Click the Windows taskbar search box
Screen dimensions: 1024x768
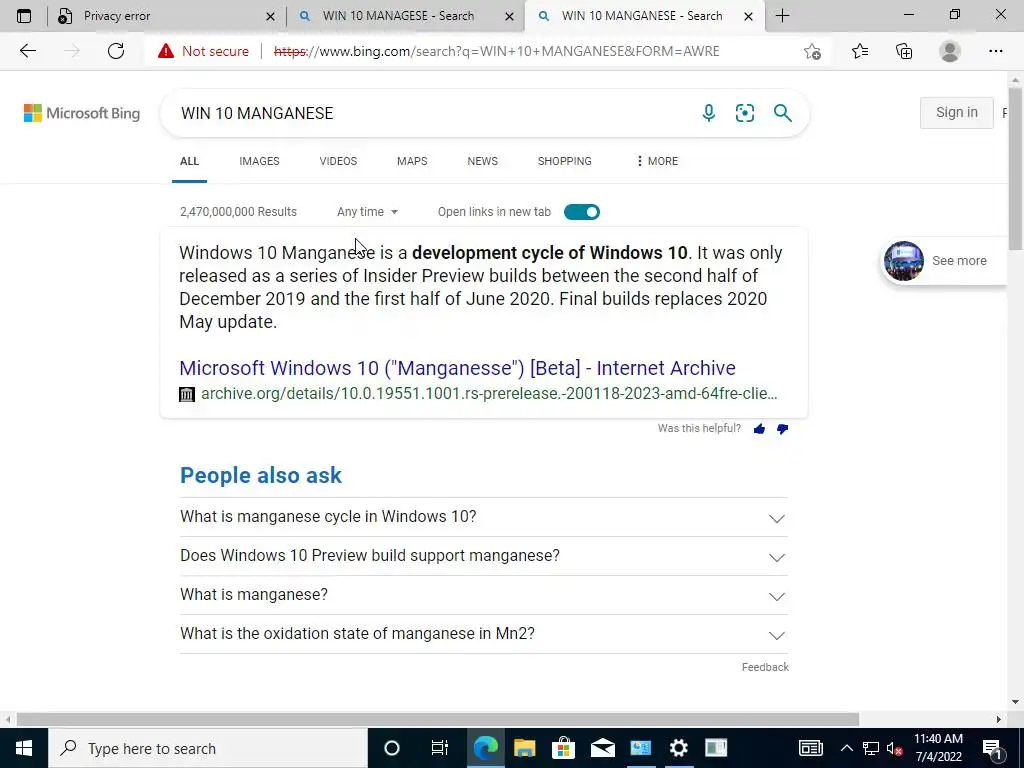click(208, 748)
